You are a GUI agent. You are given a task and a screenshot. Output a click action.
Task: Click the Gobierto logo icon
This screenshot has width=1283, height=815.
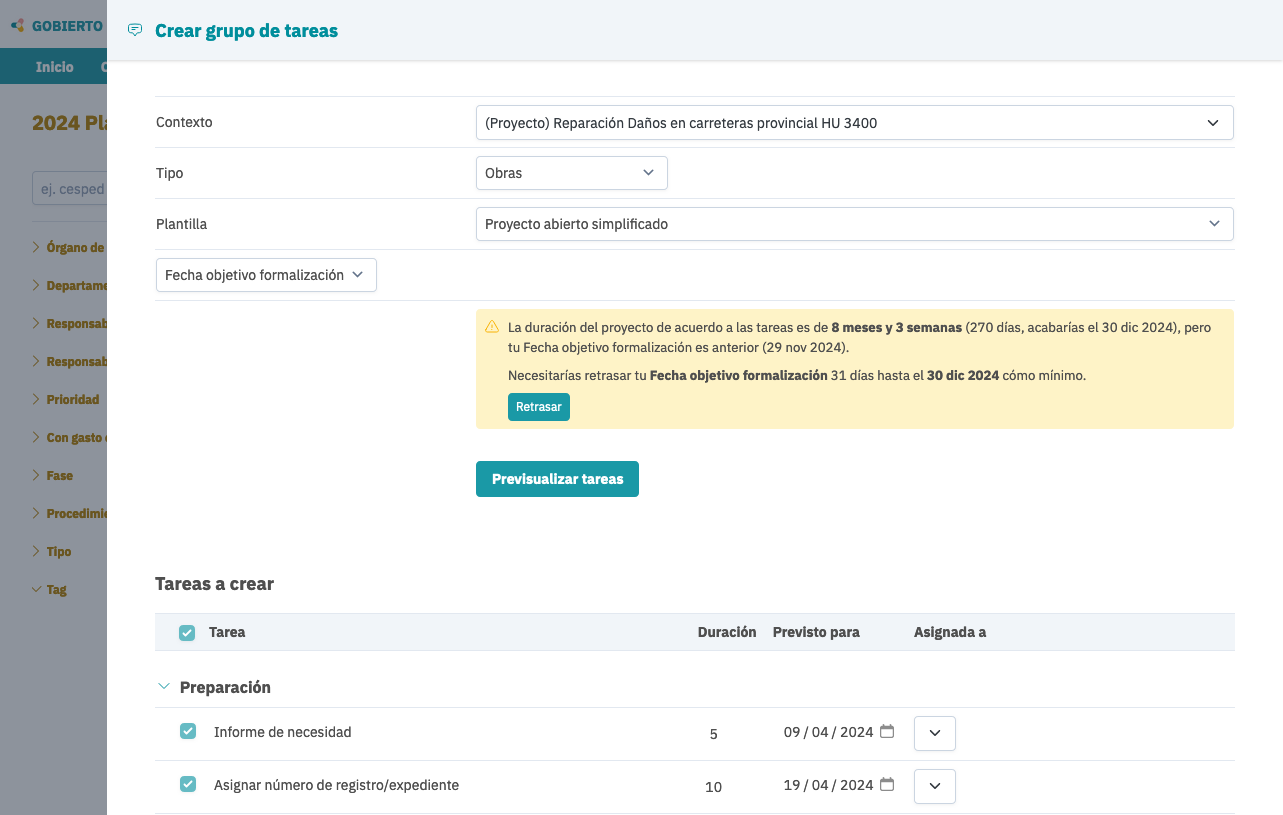pos(18,25)
